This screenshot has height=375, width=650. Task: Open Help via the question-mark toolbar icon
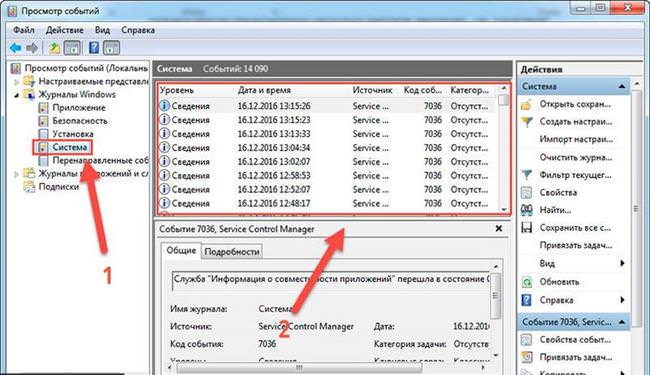94,48
